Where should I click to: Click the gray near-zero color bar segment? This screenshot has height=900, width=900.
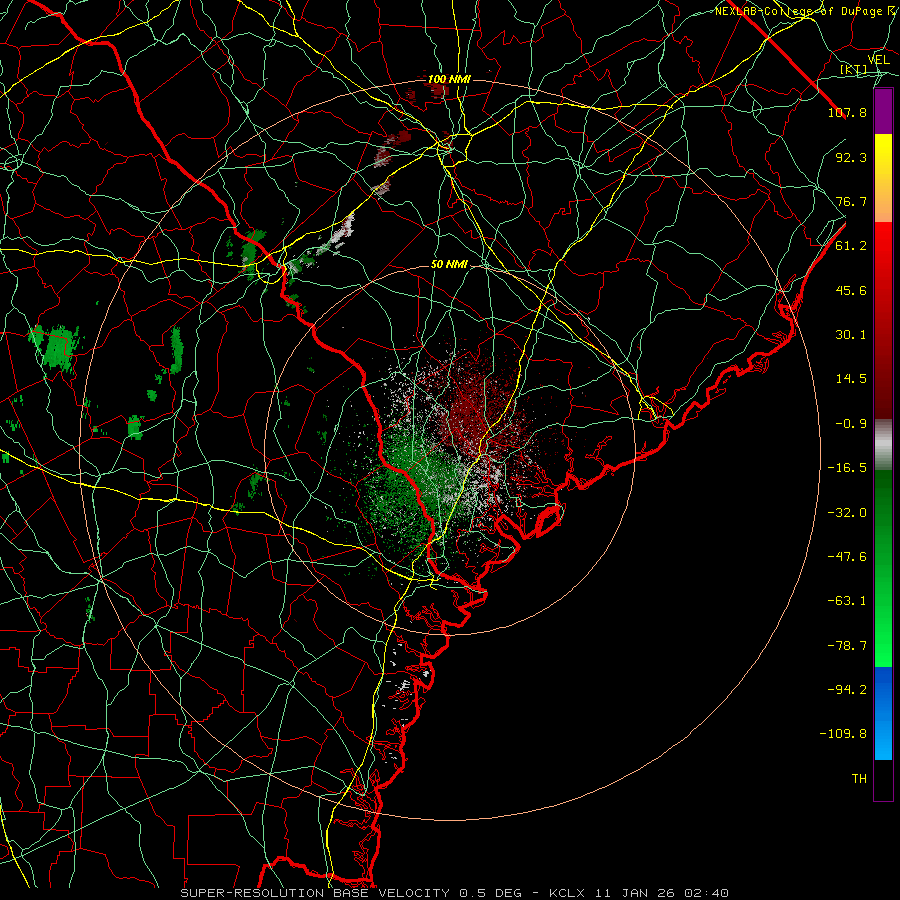(x=883, y=445)
